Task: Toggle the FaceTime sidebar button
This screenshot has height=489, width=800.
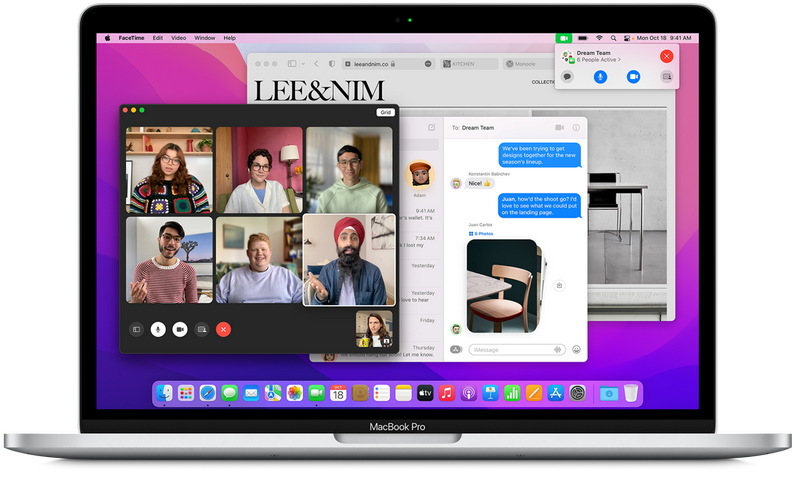Action: (136, 328)
